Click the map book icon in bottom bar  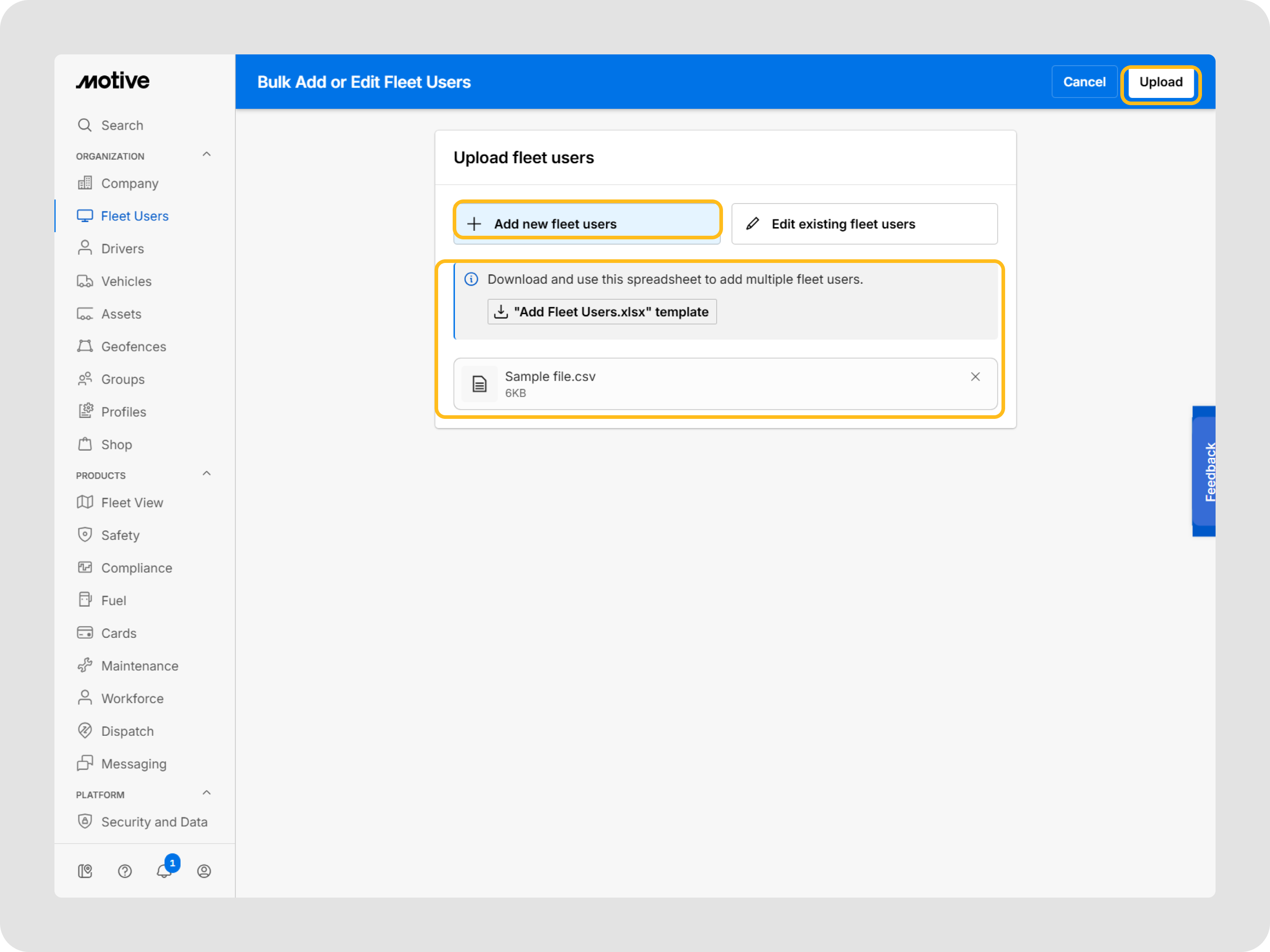(85, 871)
